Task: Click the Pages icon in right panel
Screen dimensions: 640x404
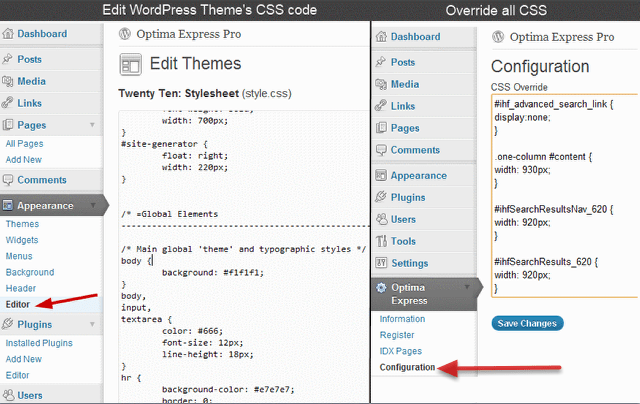Action: 381,128
